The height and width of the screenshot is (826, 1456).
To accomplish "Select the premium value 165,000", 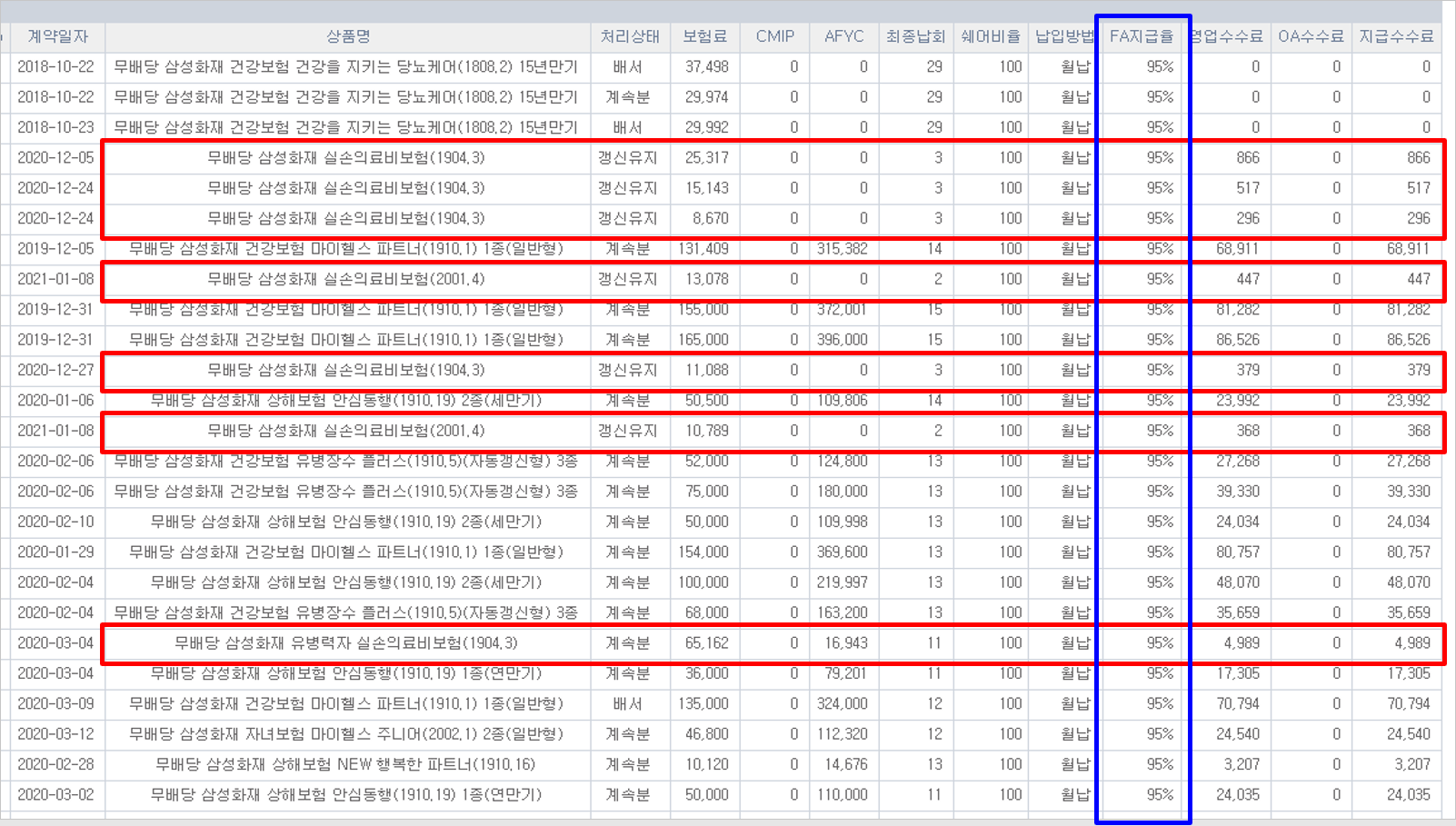I will tap(703, 340).
